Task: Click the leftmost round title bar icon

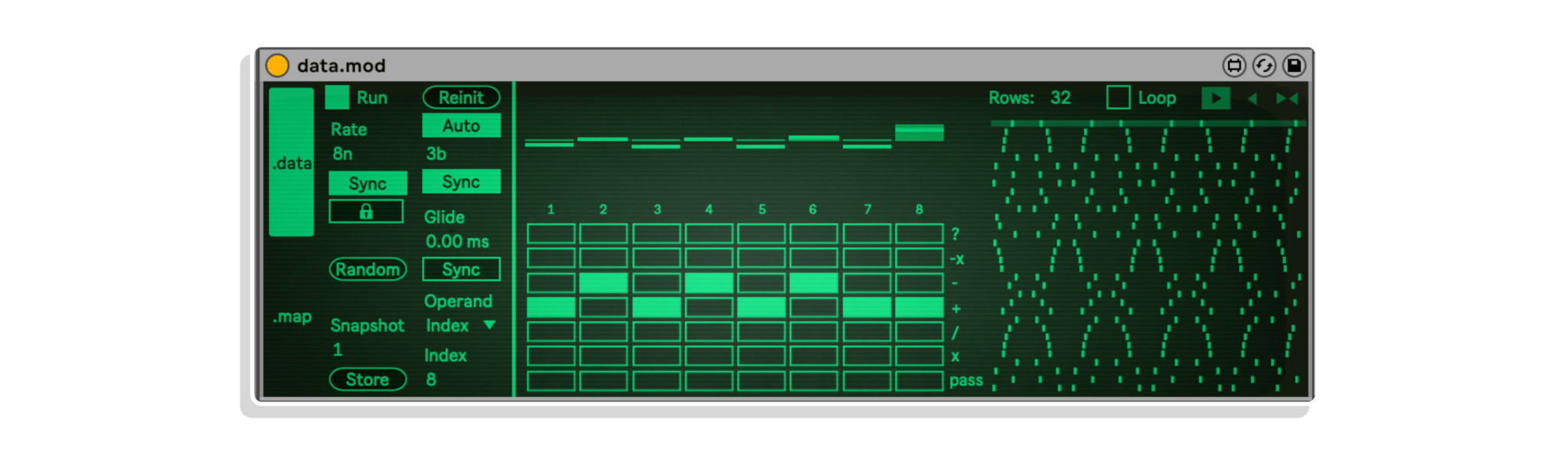Action: (x=1234, y=66)
